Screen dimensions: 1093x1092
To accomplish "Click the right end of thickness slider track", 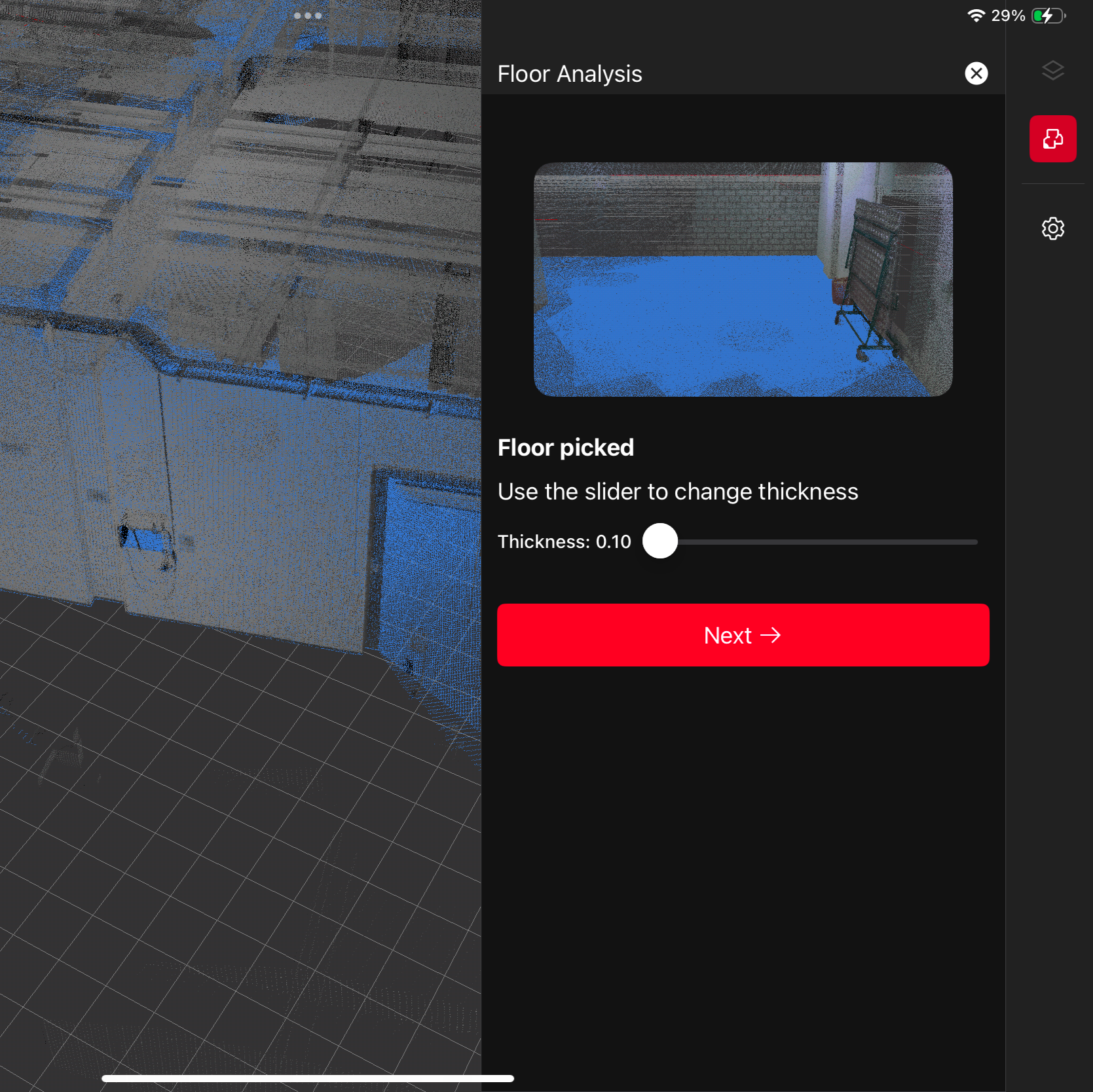I will [x=973, y=542].
